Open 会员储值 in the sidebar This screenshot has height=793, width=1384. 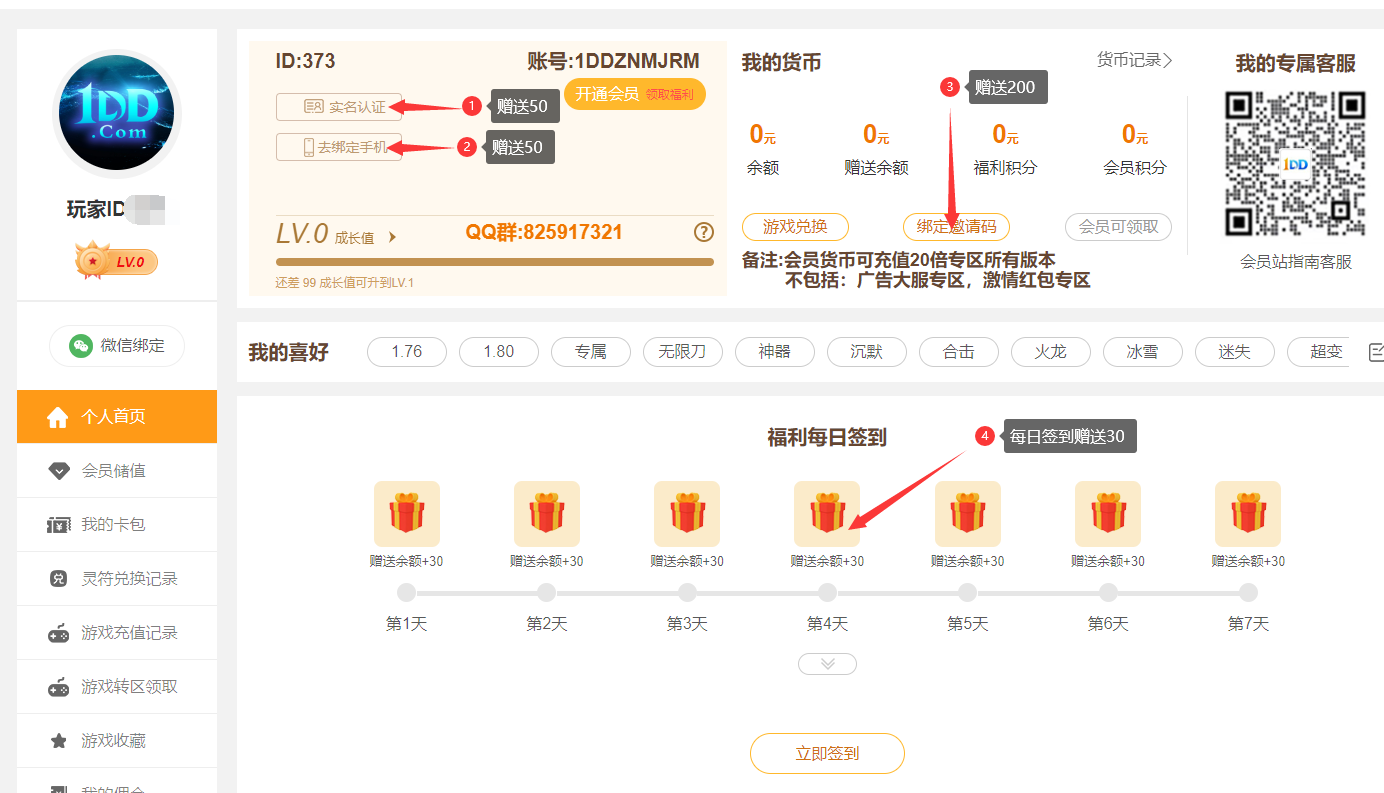click(116, 471)
